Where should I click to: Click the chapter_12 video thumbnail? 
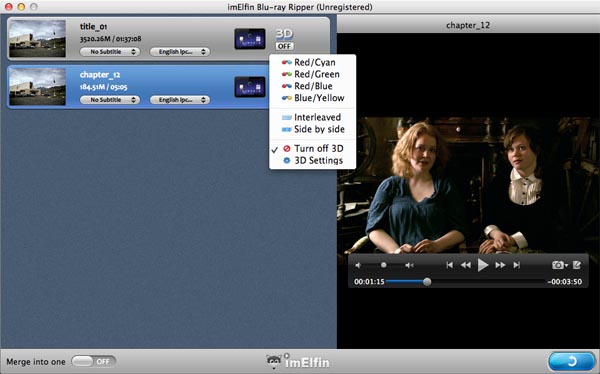37,87
